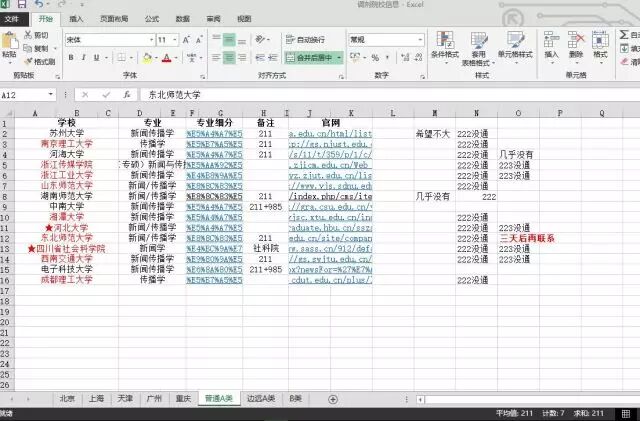
Task: Open the cell borders dropdown
Action: coord(131,58)
